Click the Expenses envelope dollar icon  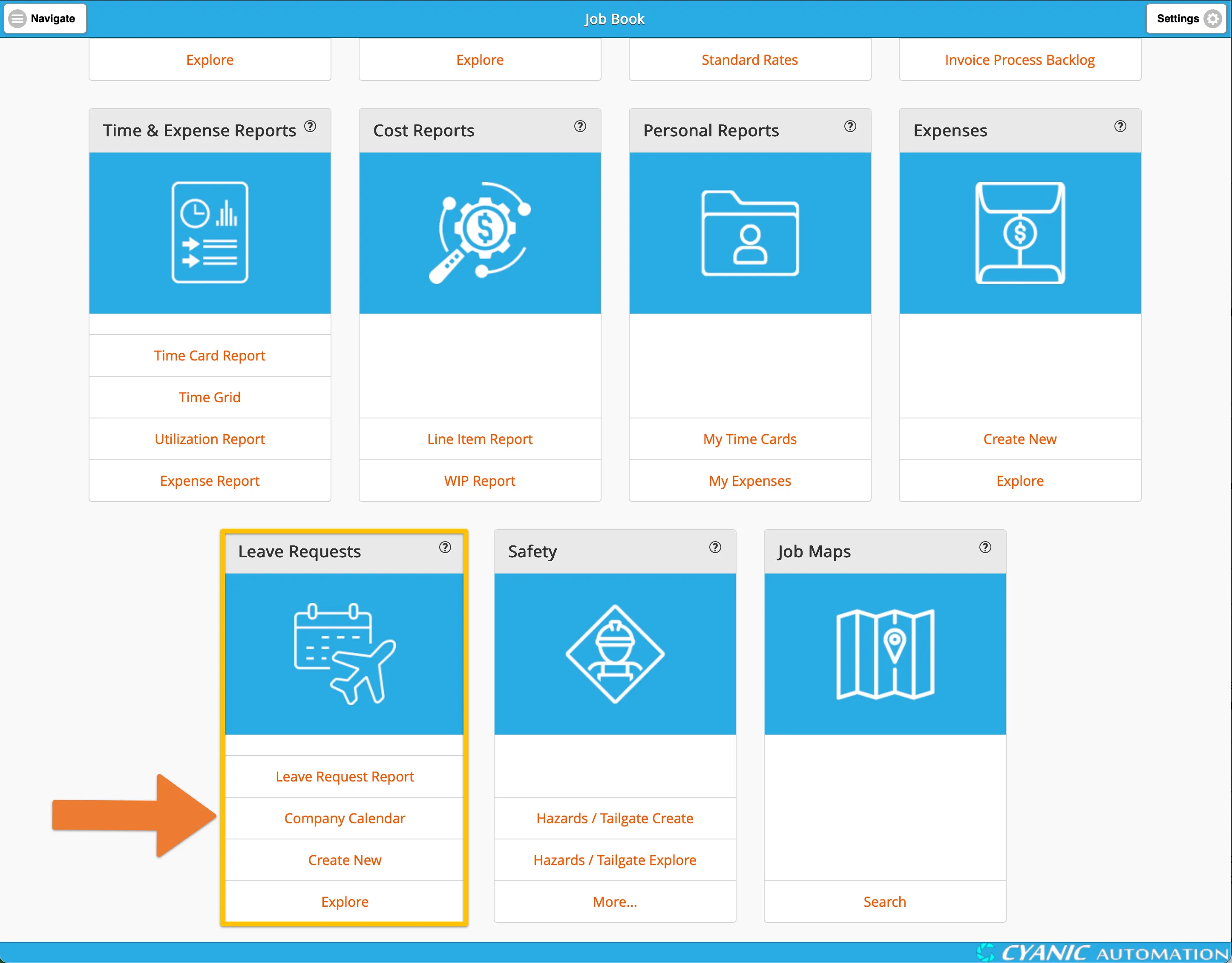(x=1020, y=232)
